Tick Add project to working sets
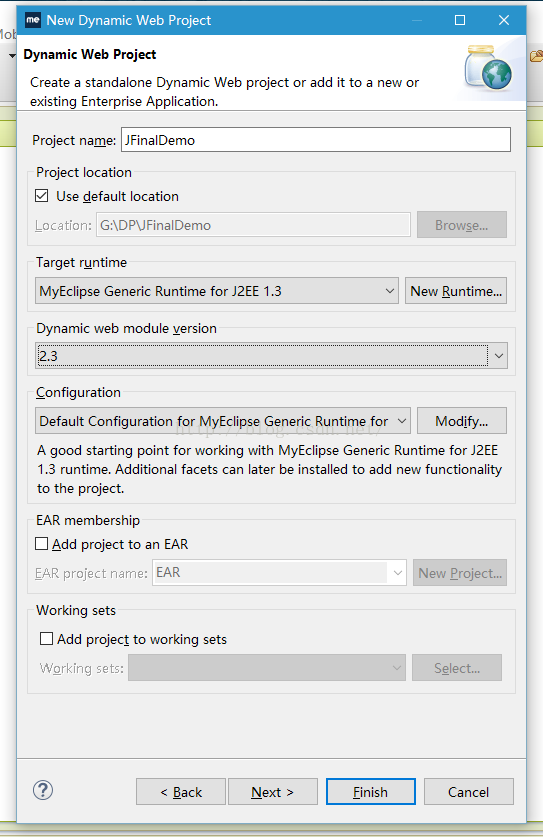The height and width of the screenshot is (837, 543). click(46, 638)
